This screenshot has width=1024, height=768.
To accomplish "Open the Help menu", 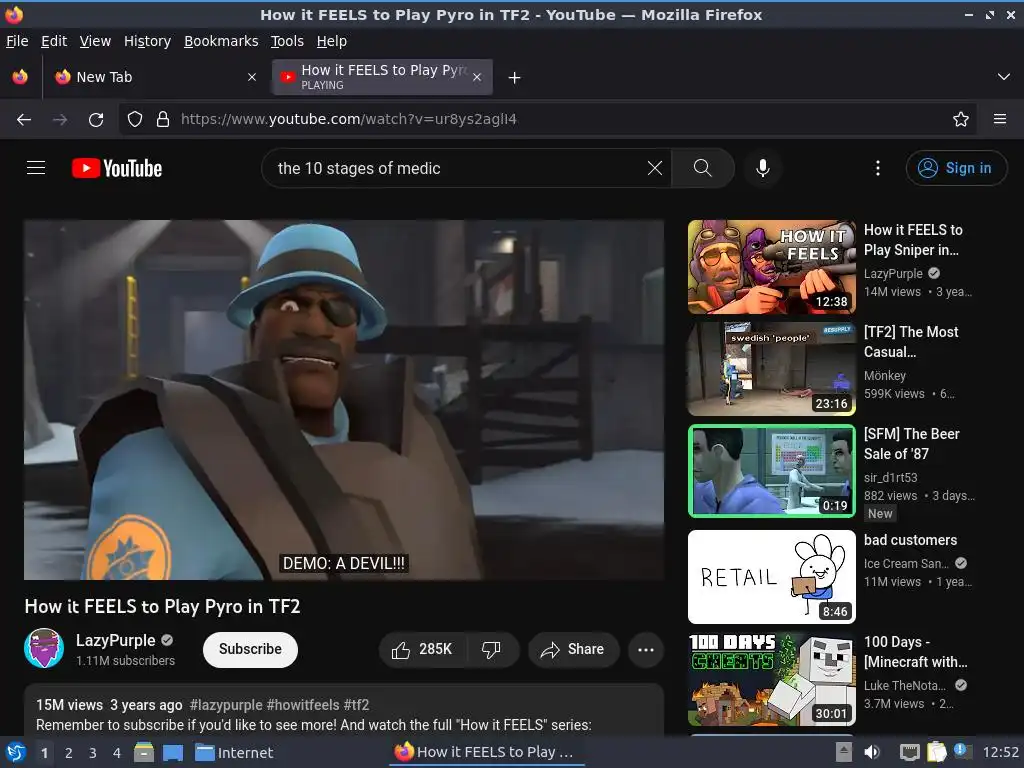I will tap(332, 41).
